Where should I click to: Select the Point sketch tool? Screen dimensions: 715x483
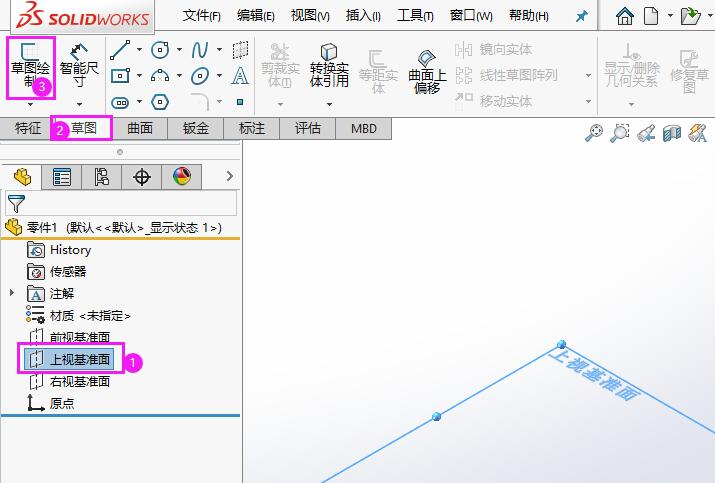pyautogui.click(x=240, y=102)
